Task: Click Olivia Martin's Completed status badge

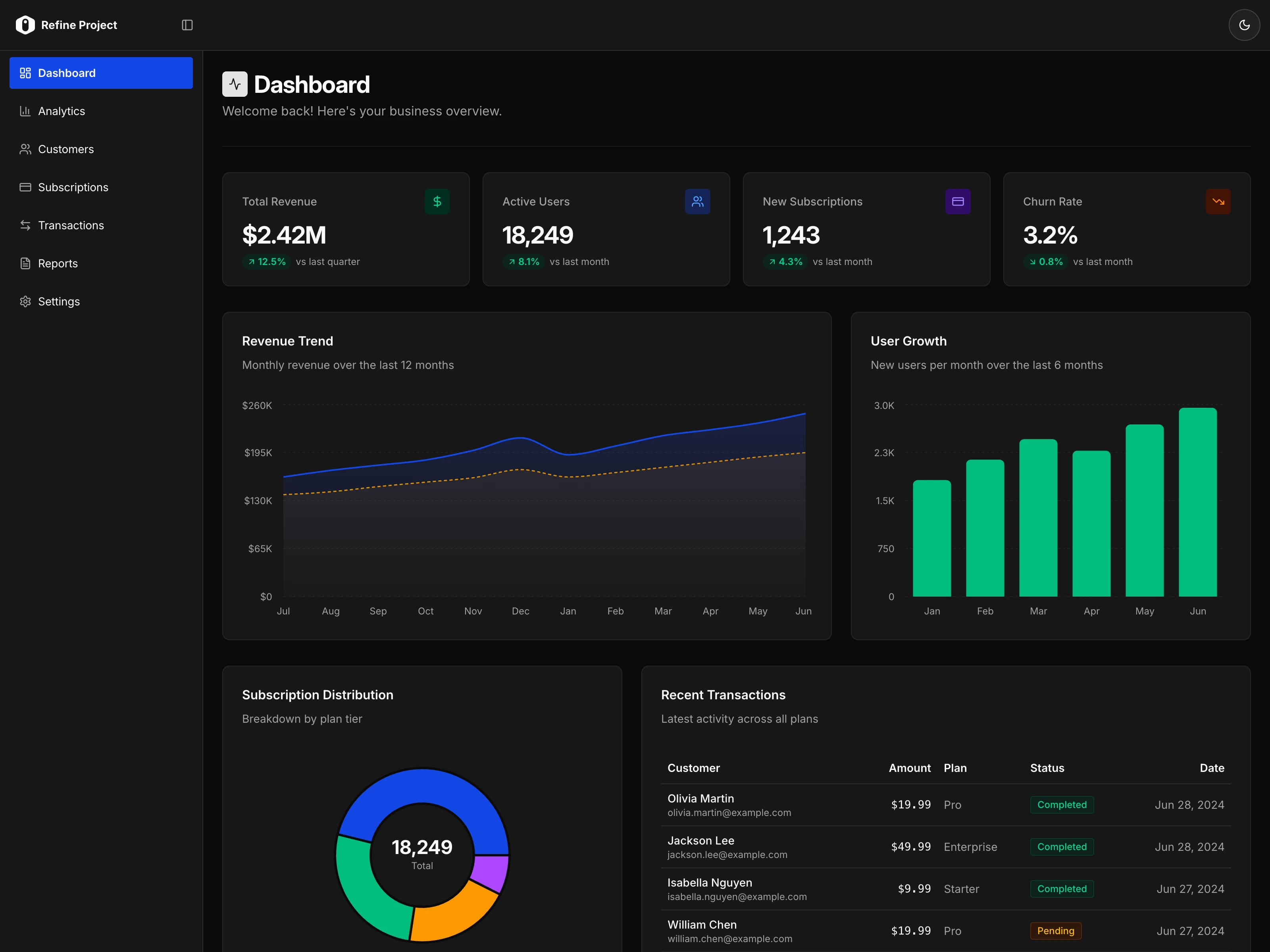Action: tap(1062, 804)
